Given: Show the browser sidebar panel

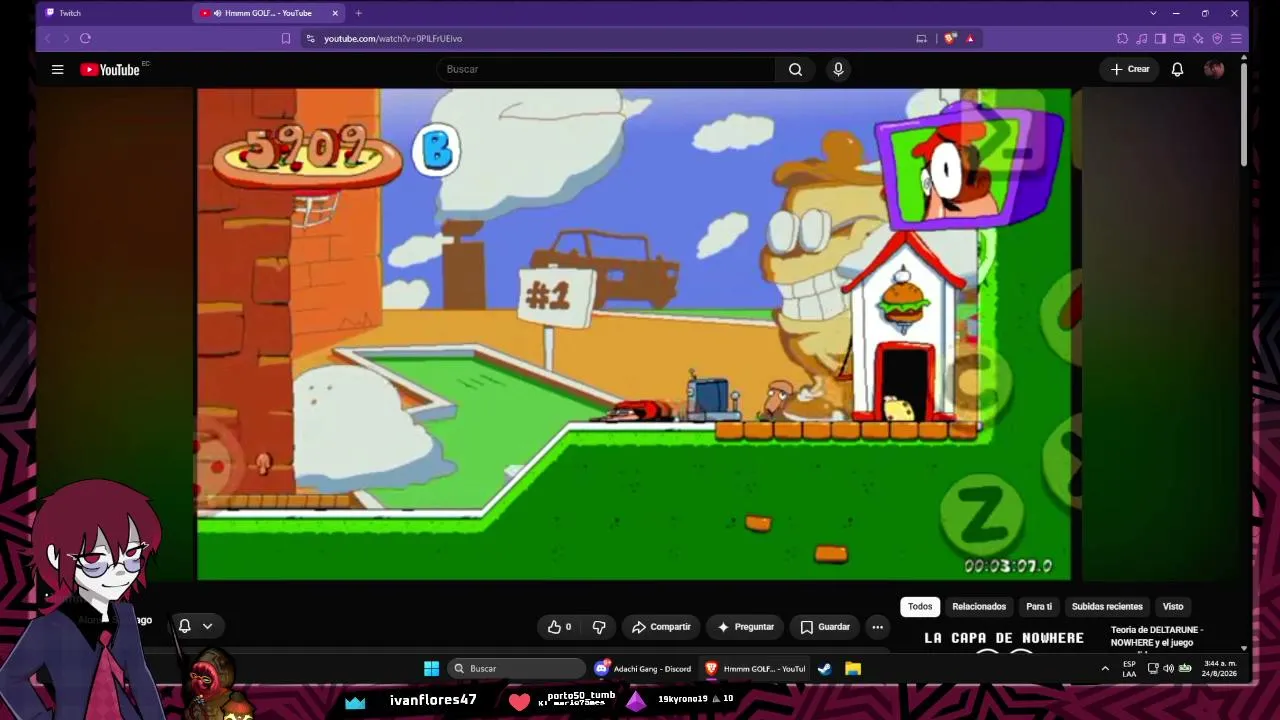Looking at the screenshot, I should pyautogui.click(x=1160, y=38).
